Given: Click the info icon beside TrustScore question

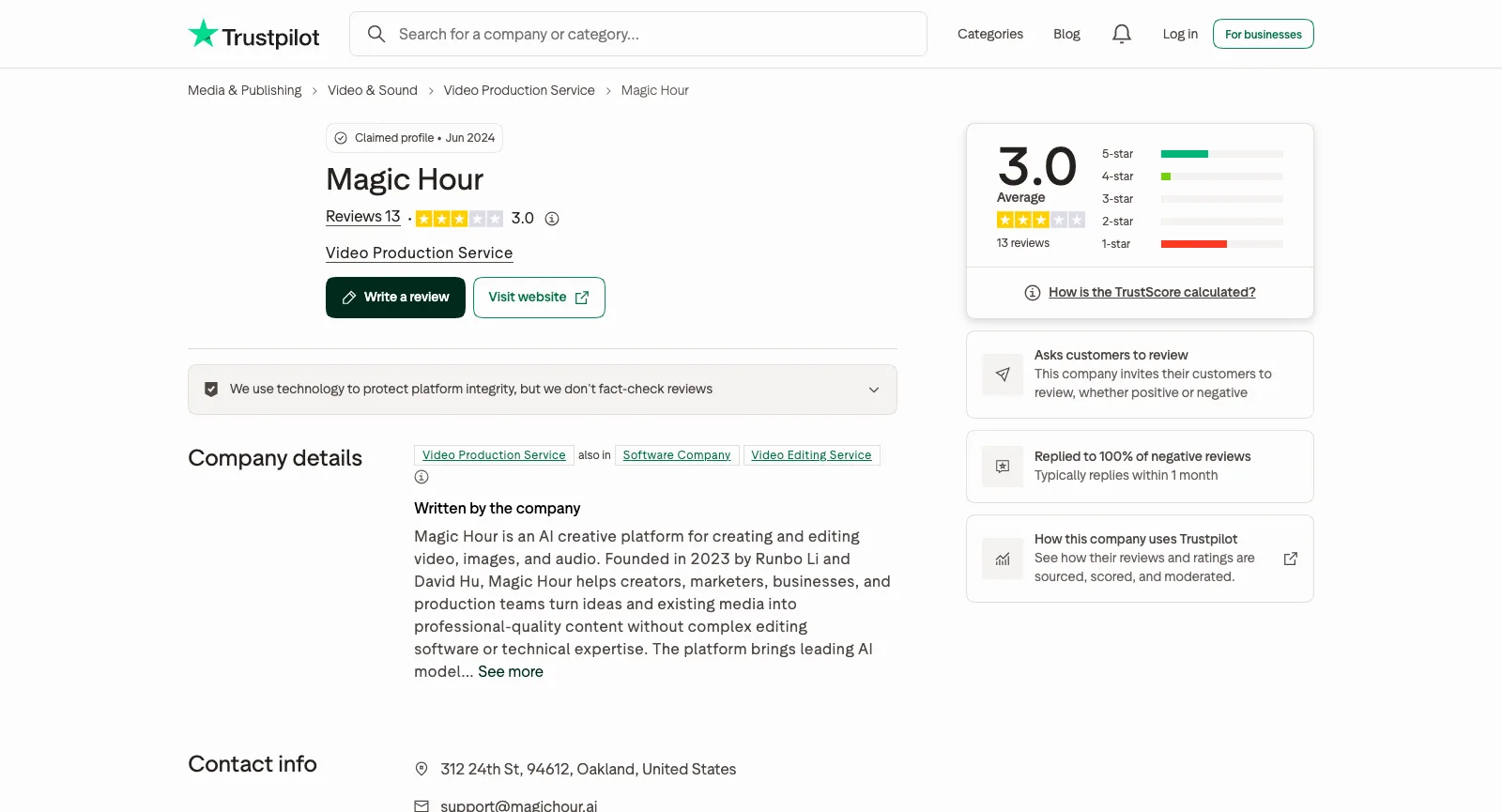Looking at the screenshot, I should (1033, 293).
